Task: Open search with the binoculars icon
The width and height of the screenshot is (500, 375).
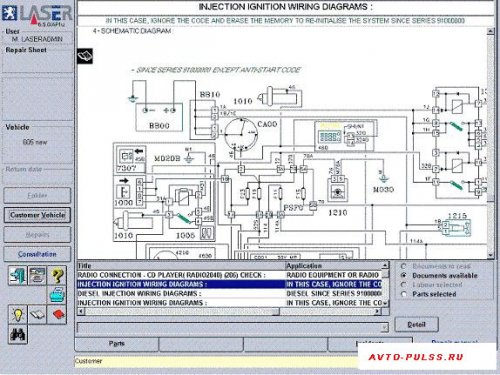Action: click(x=17, y=334)
